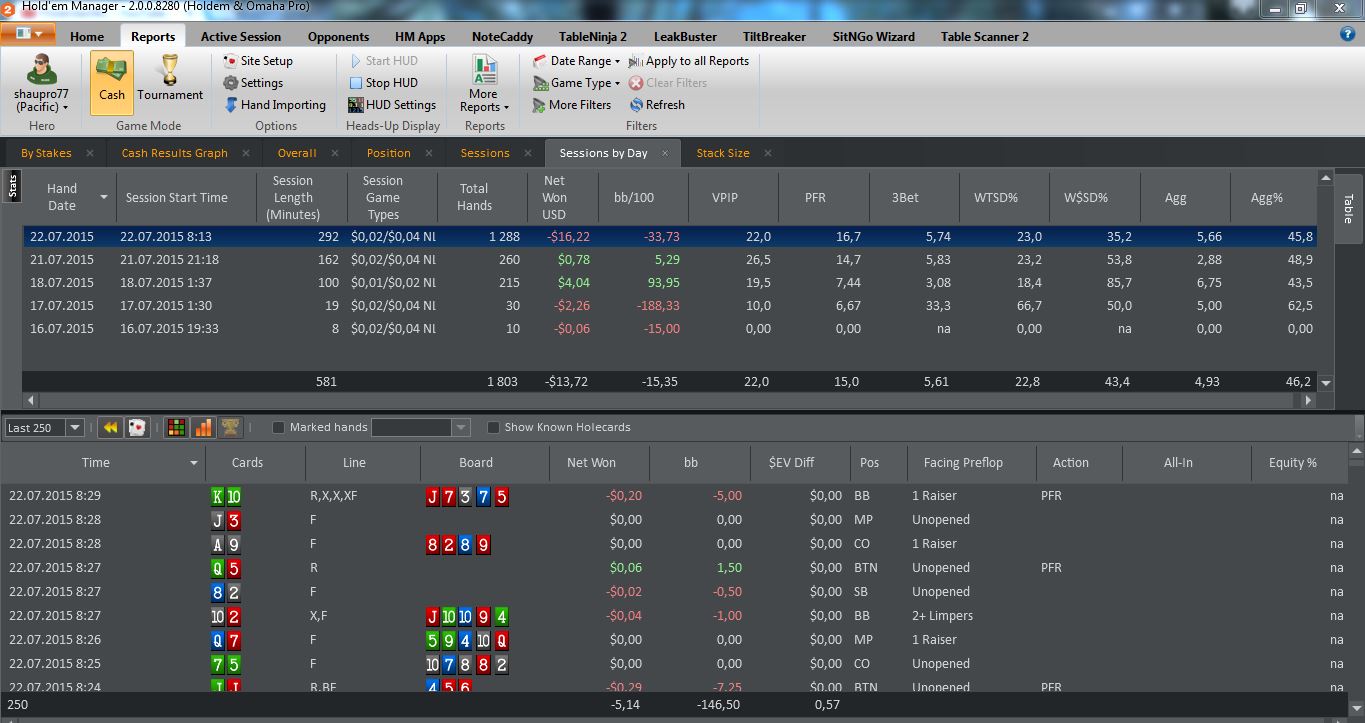
Task: Click the sessions table horizontal scrollbar
Action: pyautogui.click(x=668, y=400)
